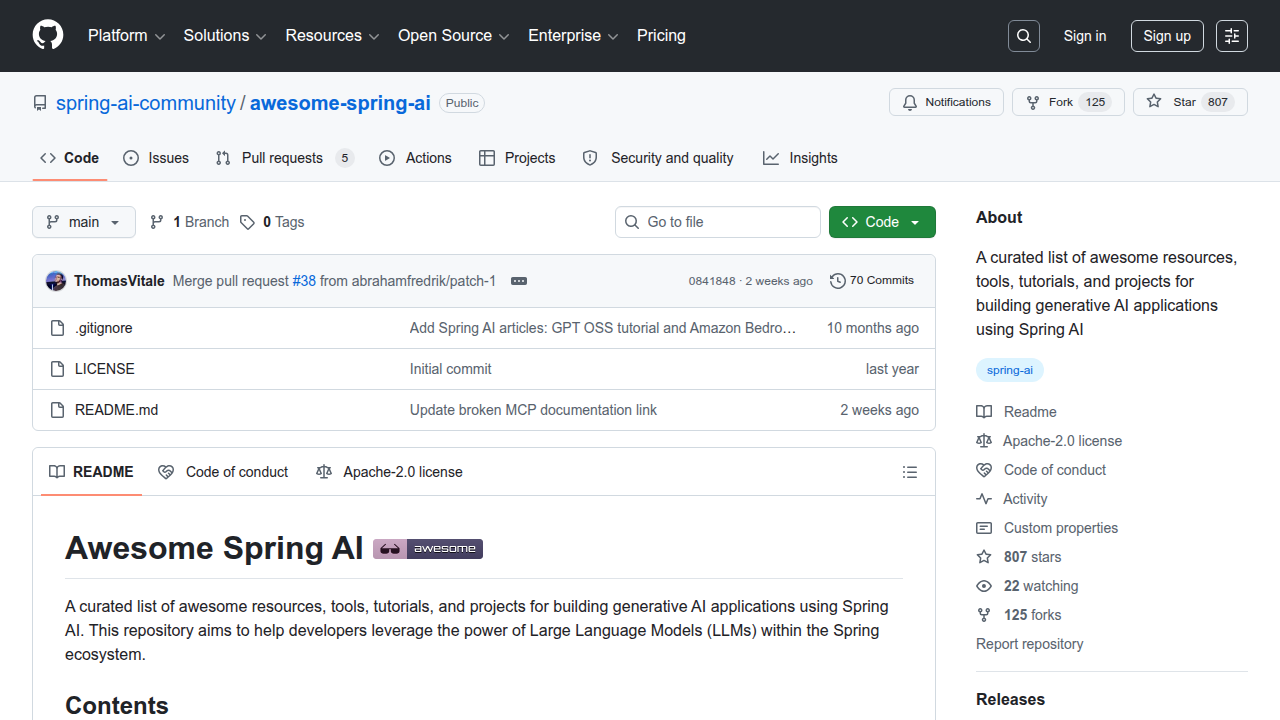Open the 70 Commits history link
This screenshot has height=720, width=1280.
click(x=872, y=281)
